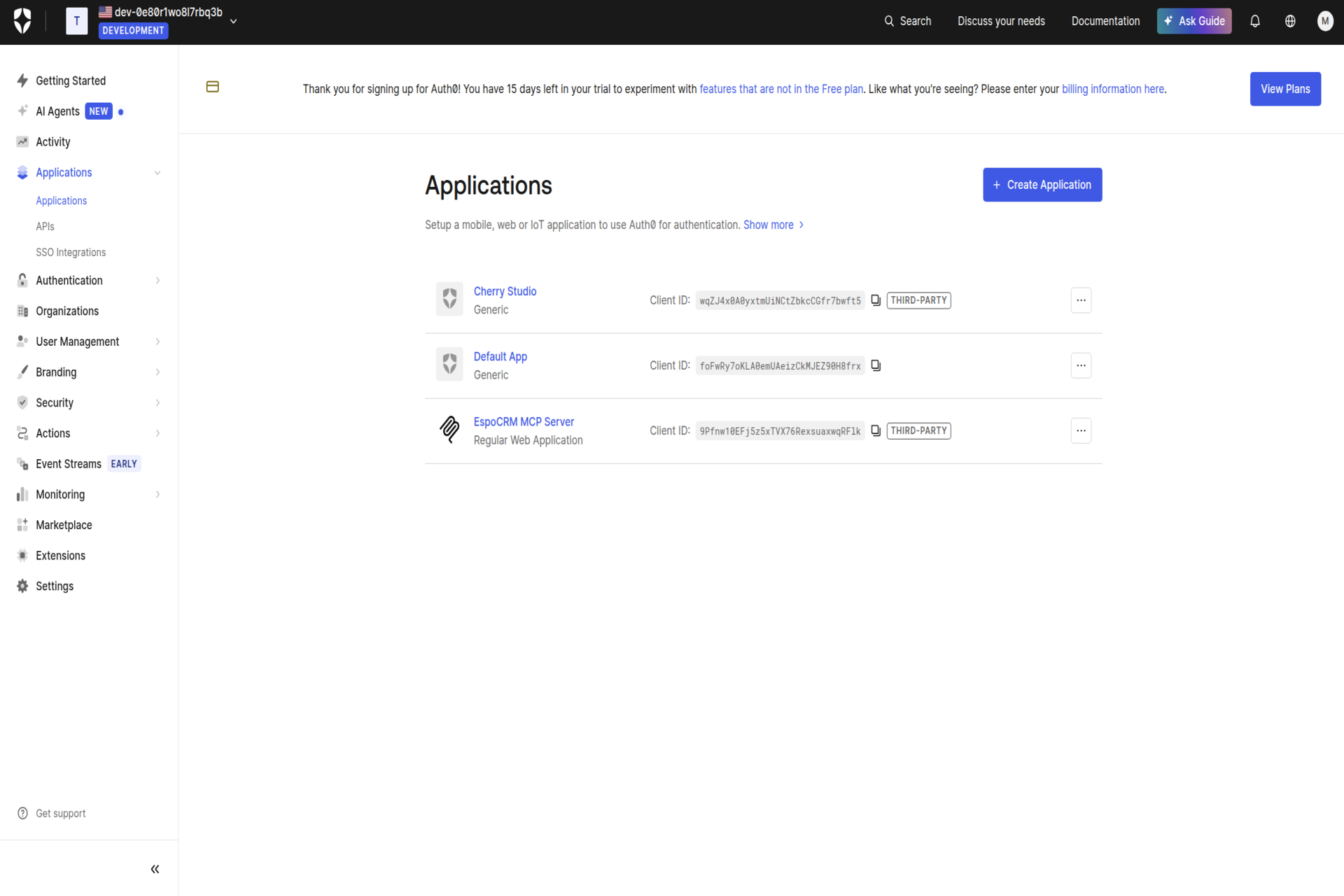Open billing information here link
Screen dimensions: 1344x896
click(x=1112, y=89)
